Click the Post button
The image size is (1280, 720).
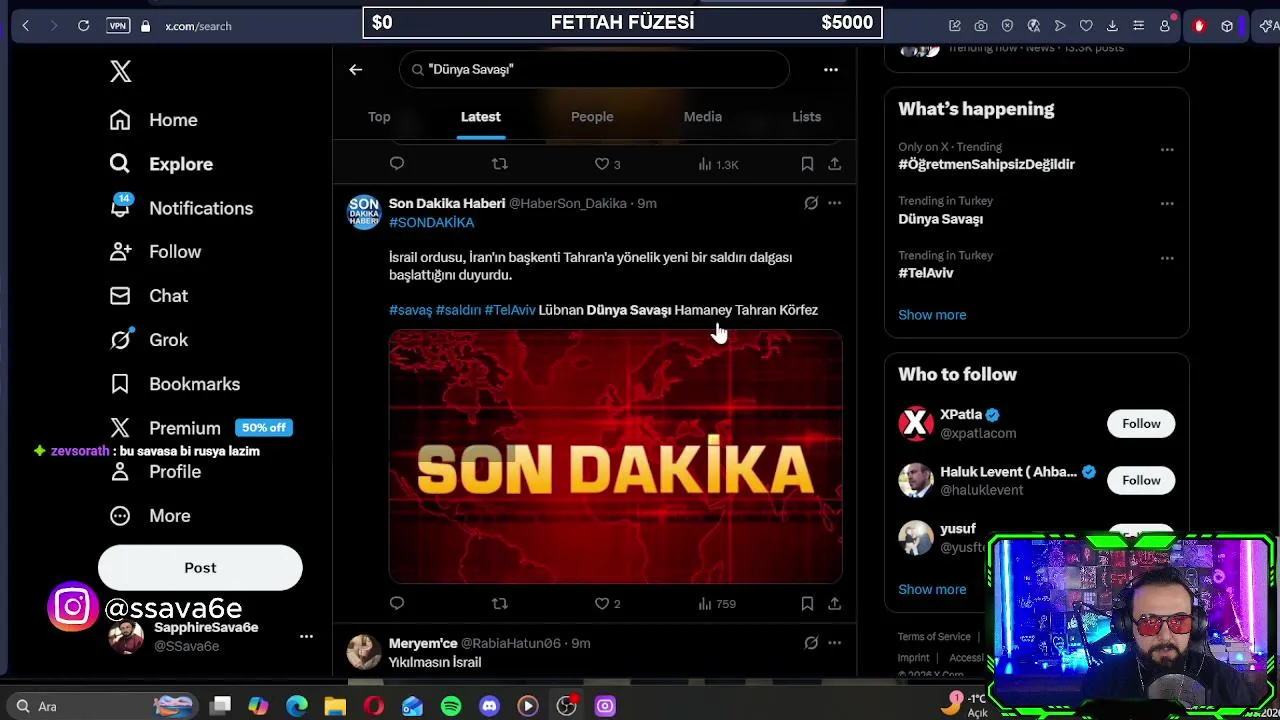200,568
